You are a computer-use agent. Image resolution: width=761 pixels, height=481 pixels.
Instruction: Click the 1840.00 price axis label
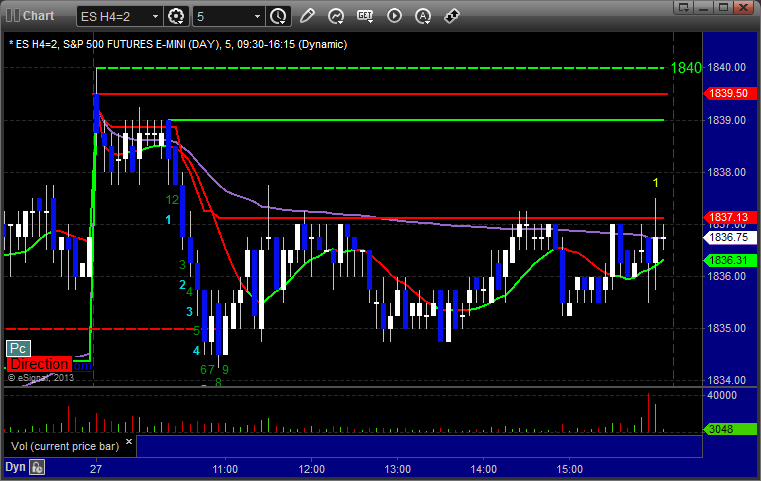(x=727, y=67)
